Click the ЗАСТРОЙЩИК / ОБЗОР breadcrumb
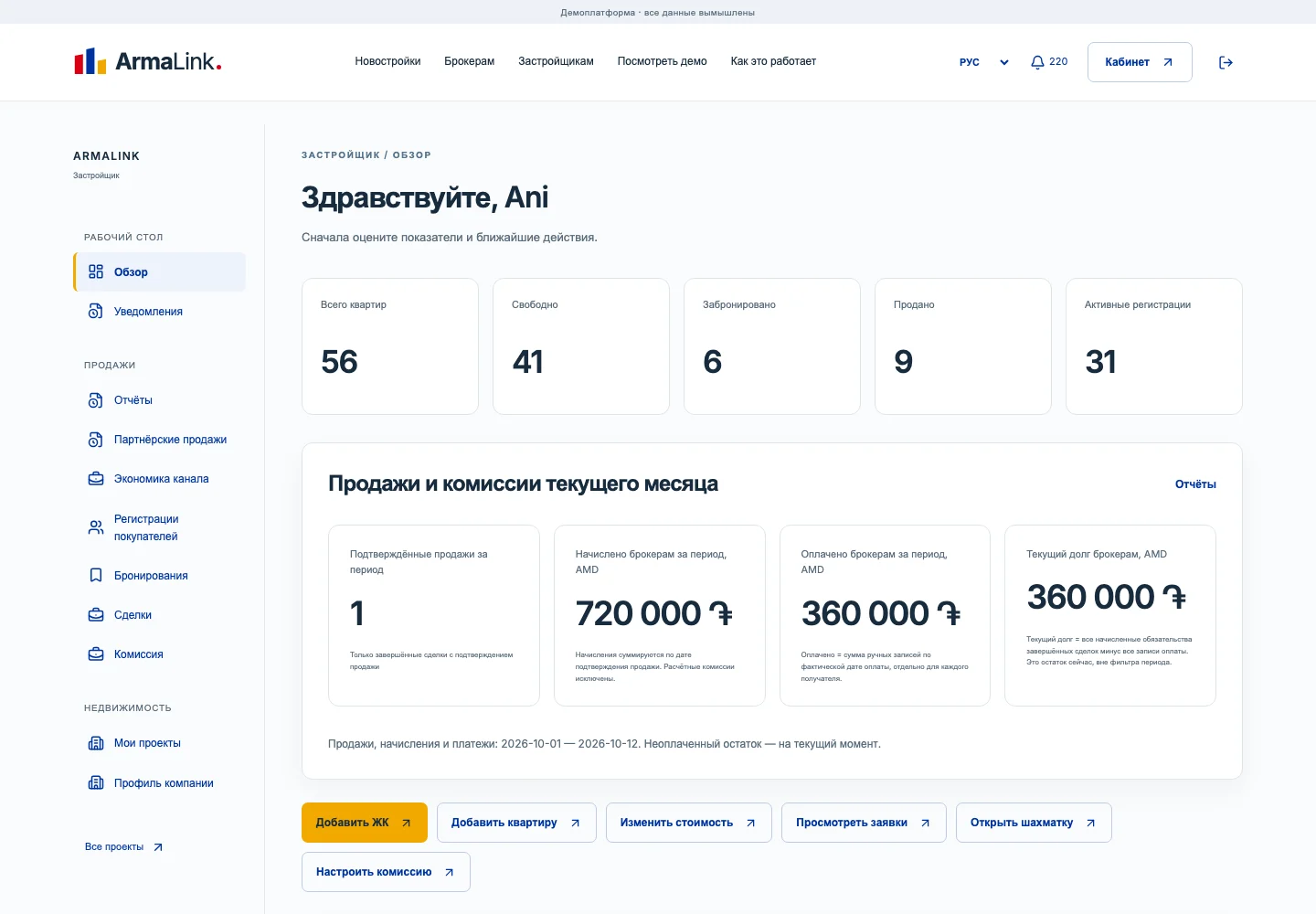 (x=366, y=155)
